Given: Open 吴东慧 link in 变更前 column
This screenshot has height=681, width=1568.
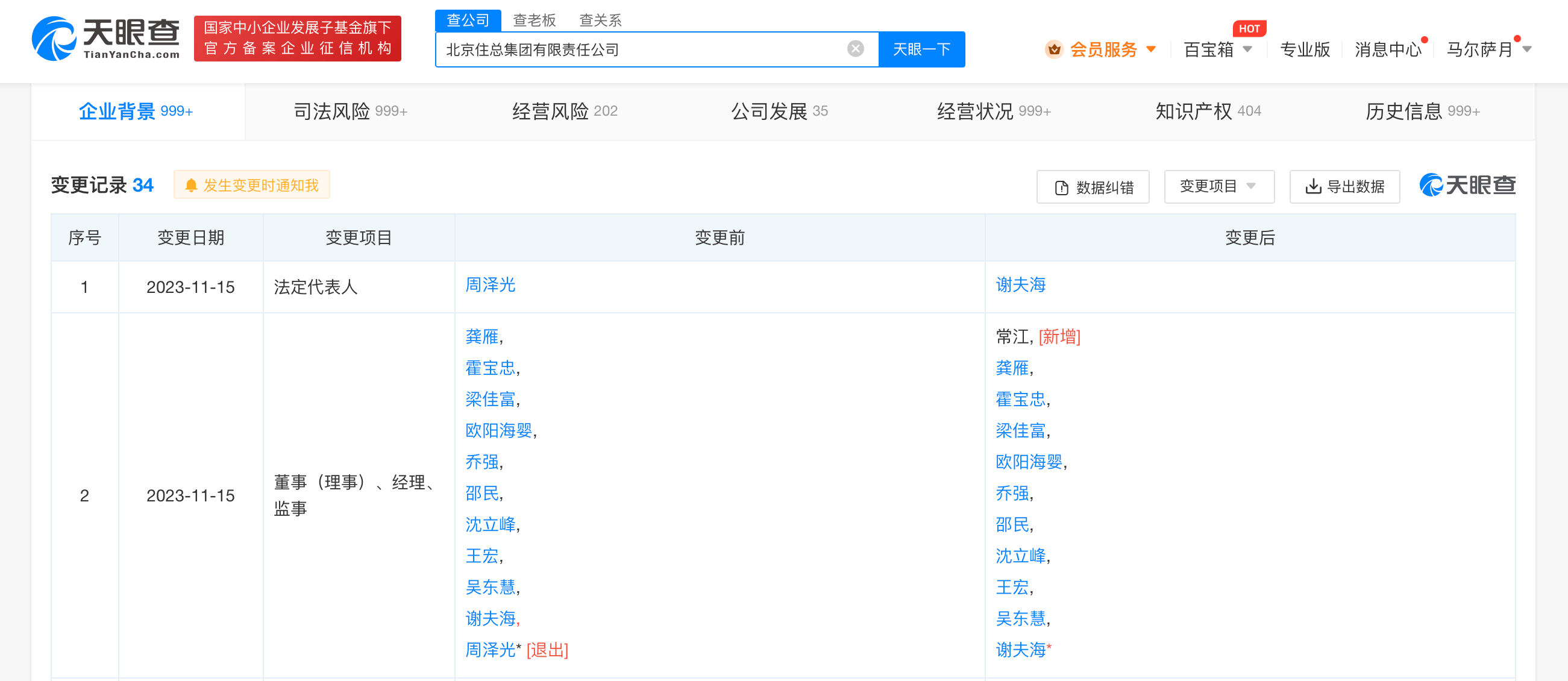Looking at the screenshot, I should 491,587.
